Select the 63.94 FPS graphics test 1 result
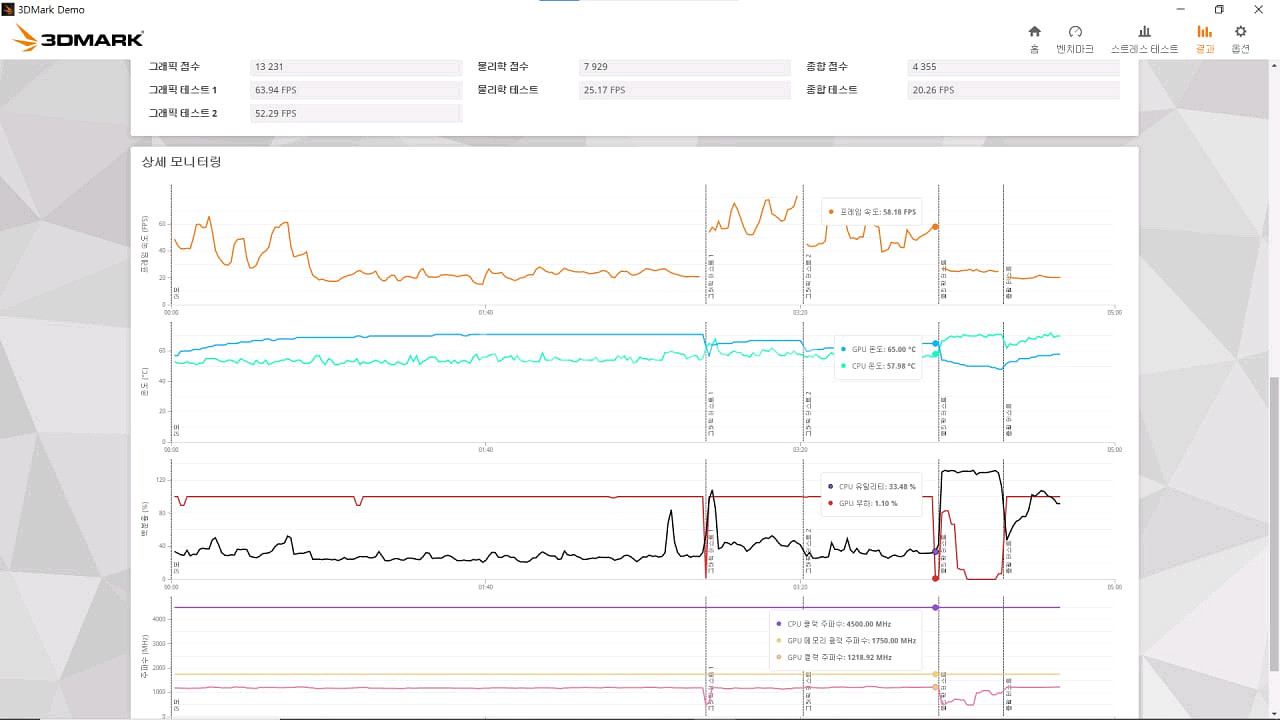Screen dimensions: 1280x720 click(x=356, y=90)
